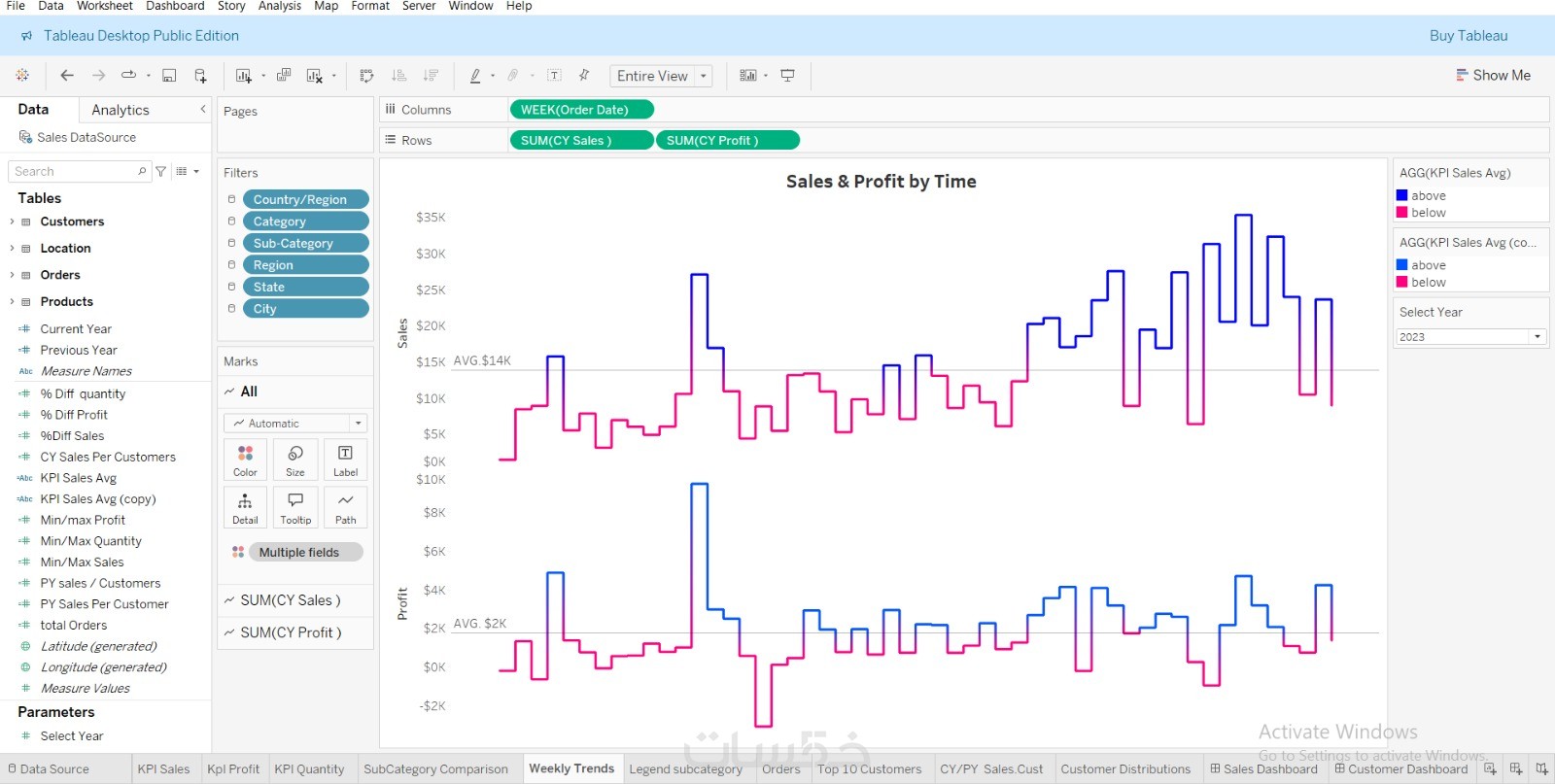
Task: Expand the Products table
Action: tap(12, 301)
